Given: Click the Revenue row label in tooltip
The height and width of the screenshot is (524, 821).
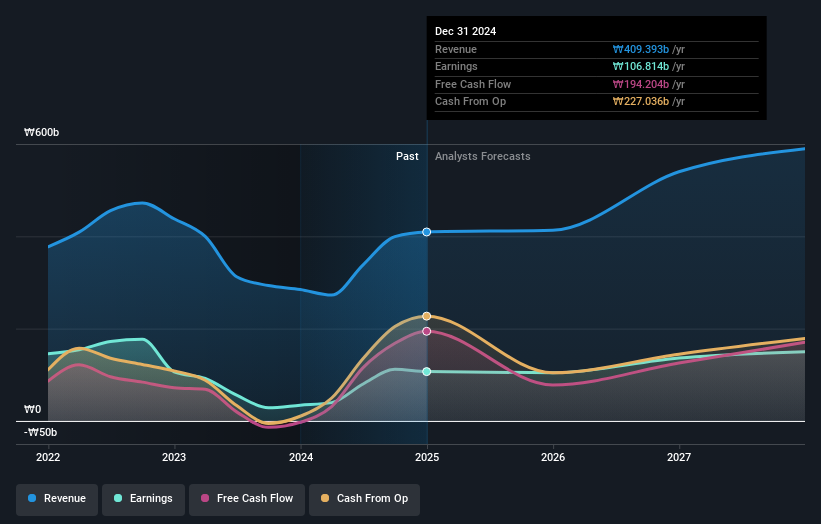Looking at the screenshot, I should pyautogui.click(x=456, y=49).
